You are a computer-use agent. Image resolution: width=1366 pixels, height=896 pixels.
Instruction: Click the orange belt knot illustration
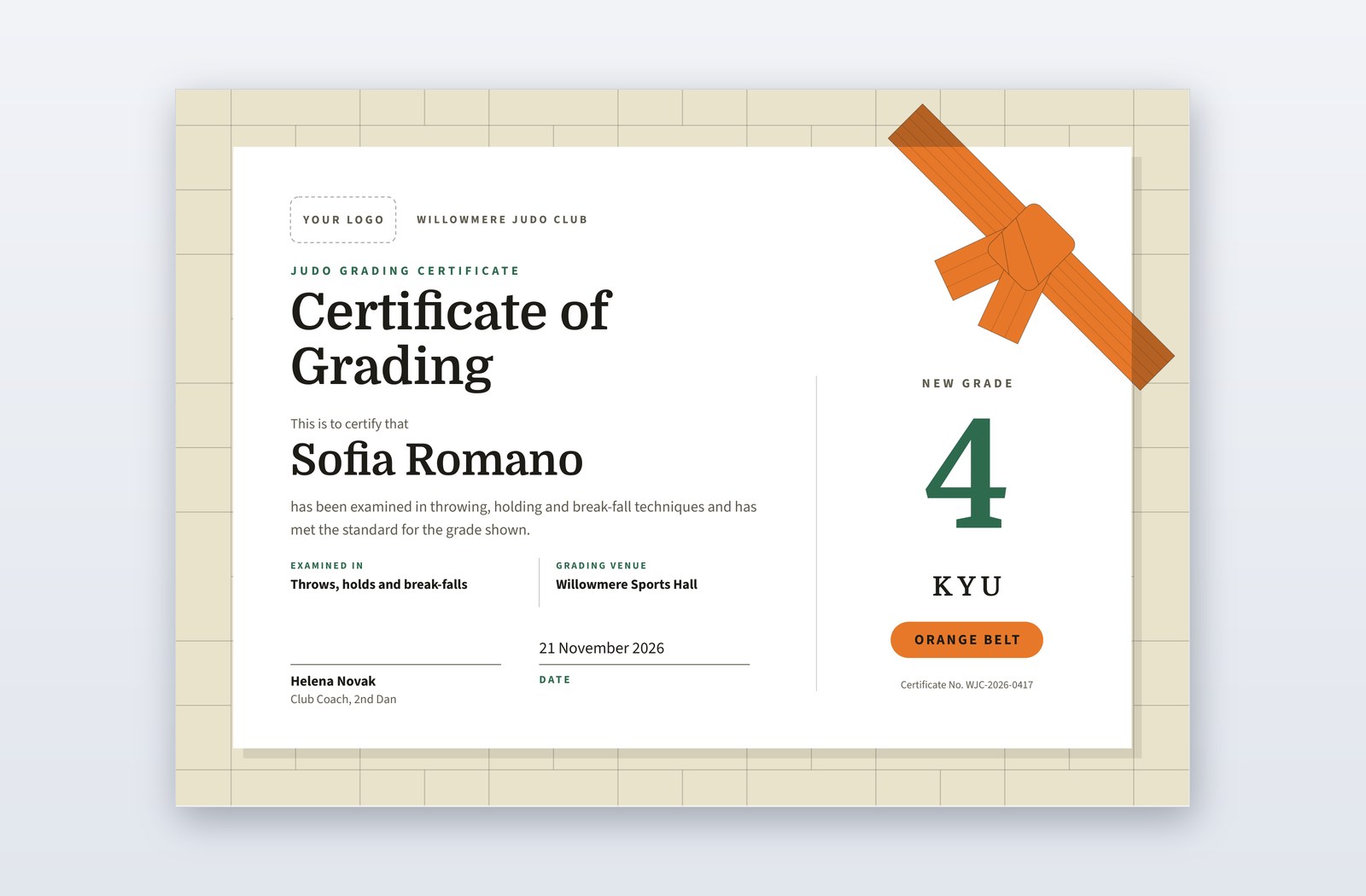coord(1030,247)
